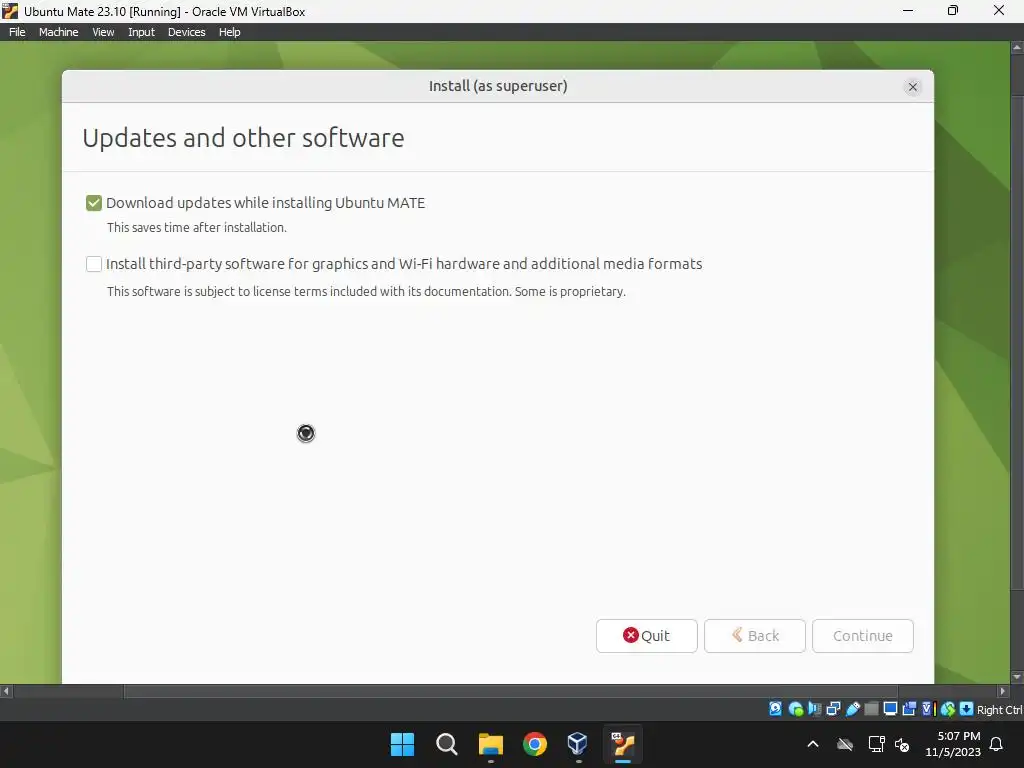The height and width of the screenshot is (768, 1024).
Task: Click the hard disk activity indicator icon
Action: pyautogui.click(x=775, y=709)
